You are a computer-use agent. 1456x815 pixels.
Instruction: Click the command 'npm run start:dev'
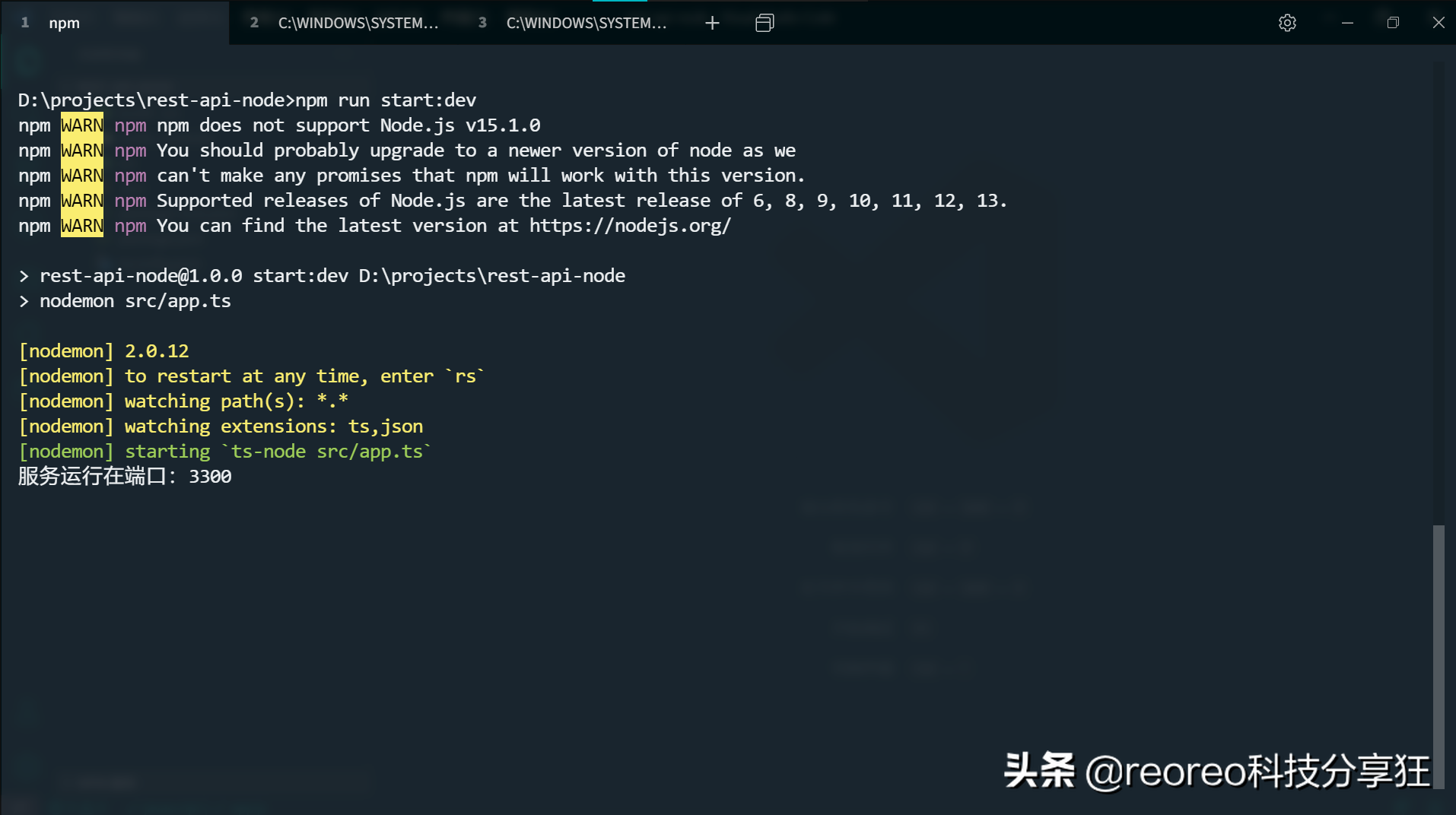click(x=386, y=100)
